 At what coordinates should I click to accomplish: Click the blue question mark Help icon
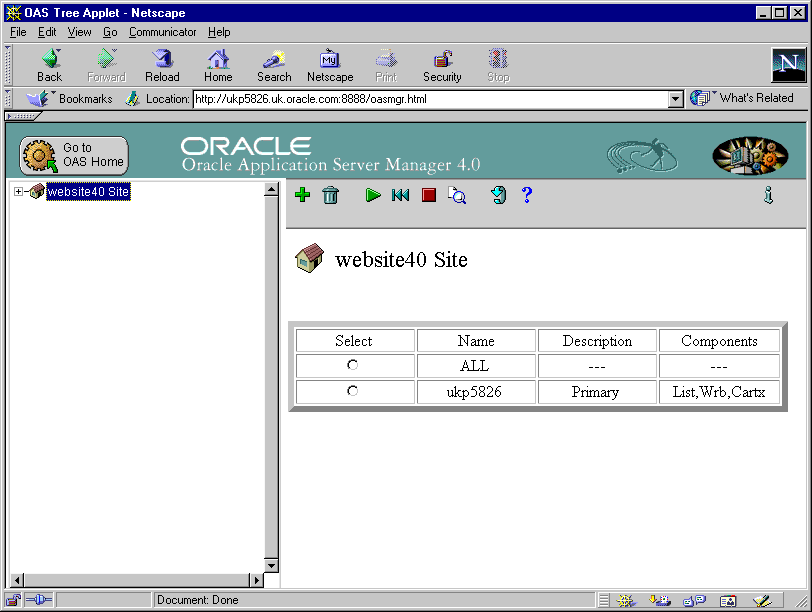click(527, 195)
